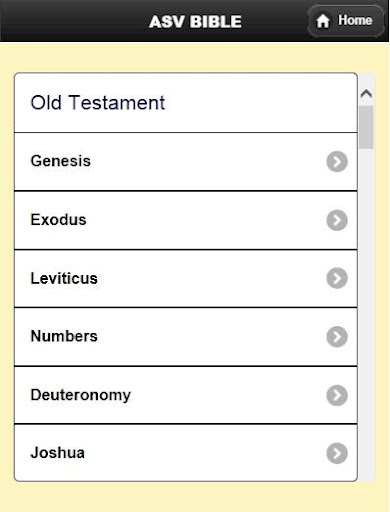Click the arrow icon next to Genesis

337,162
